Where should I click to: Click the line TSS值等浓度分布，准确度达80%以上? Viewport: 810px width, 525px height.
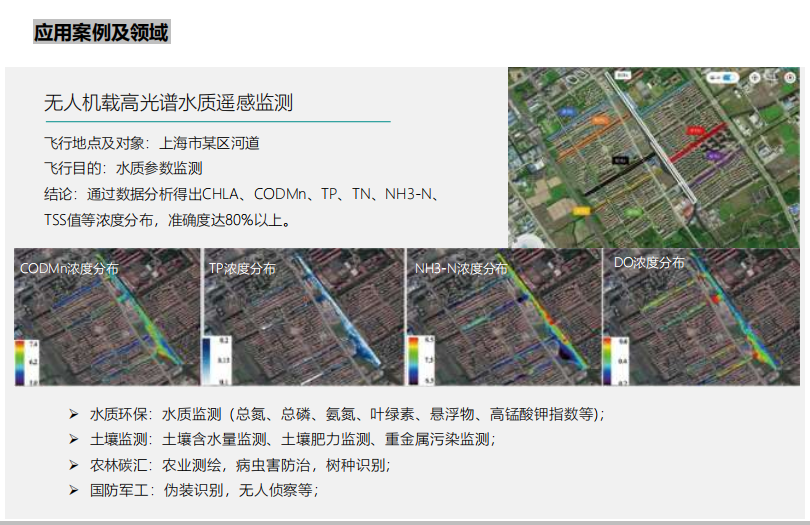[x=168, y=220]
